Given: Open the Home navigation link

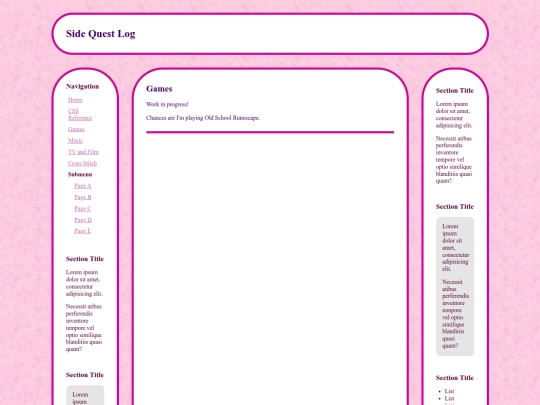Looking at the screenshot, I should tap(75, 100).
